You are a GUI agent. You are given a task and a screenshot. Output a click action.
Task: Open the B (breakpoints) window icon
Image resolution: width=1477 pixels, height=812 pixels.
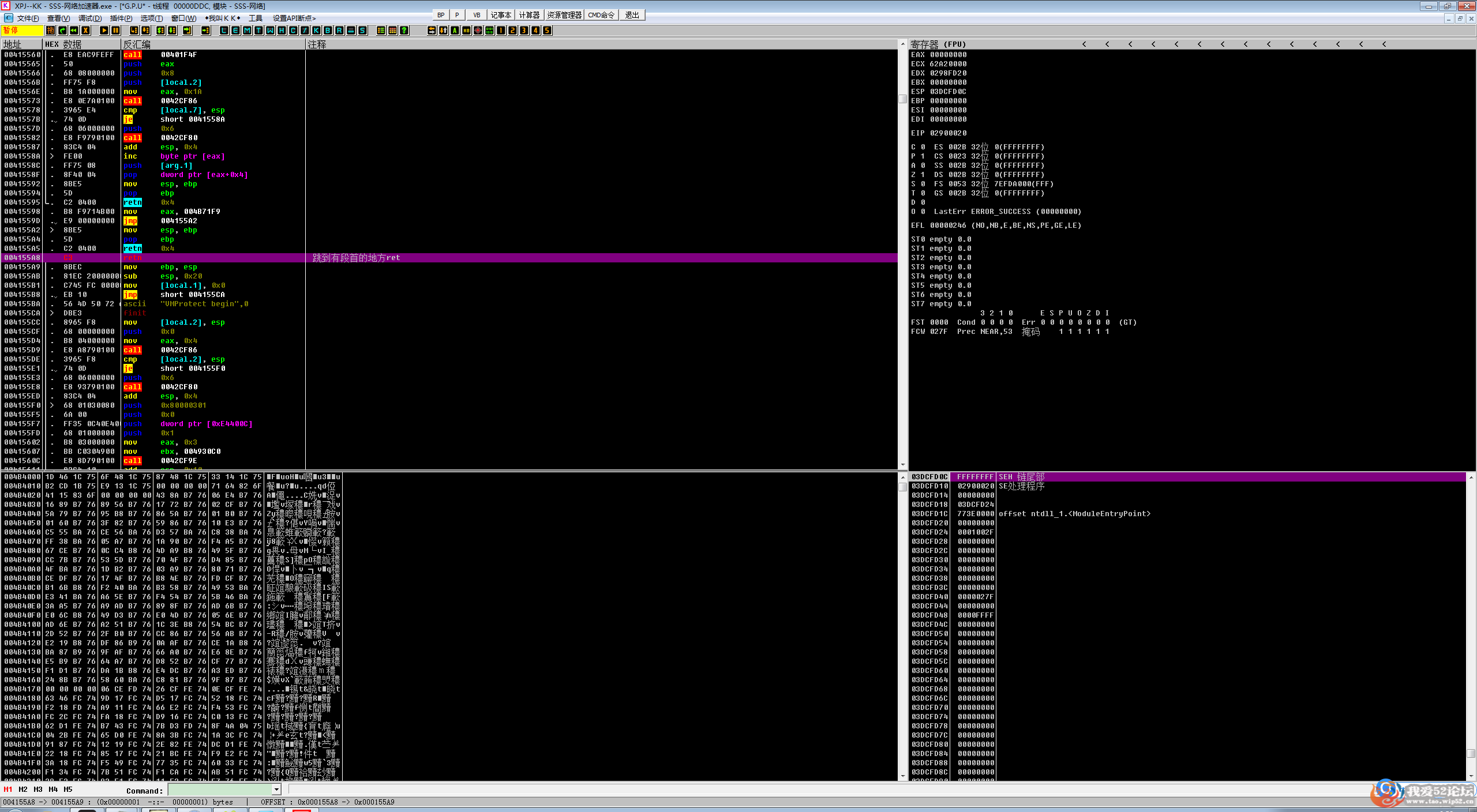(328, 31)
